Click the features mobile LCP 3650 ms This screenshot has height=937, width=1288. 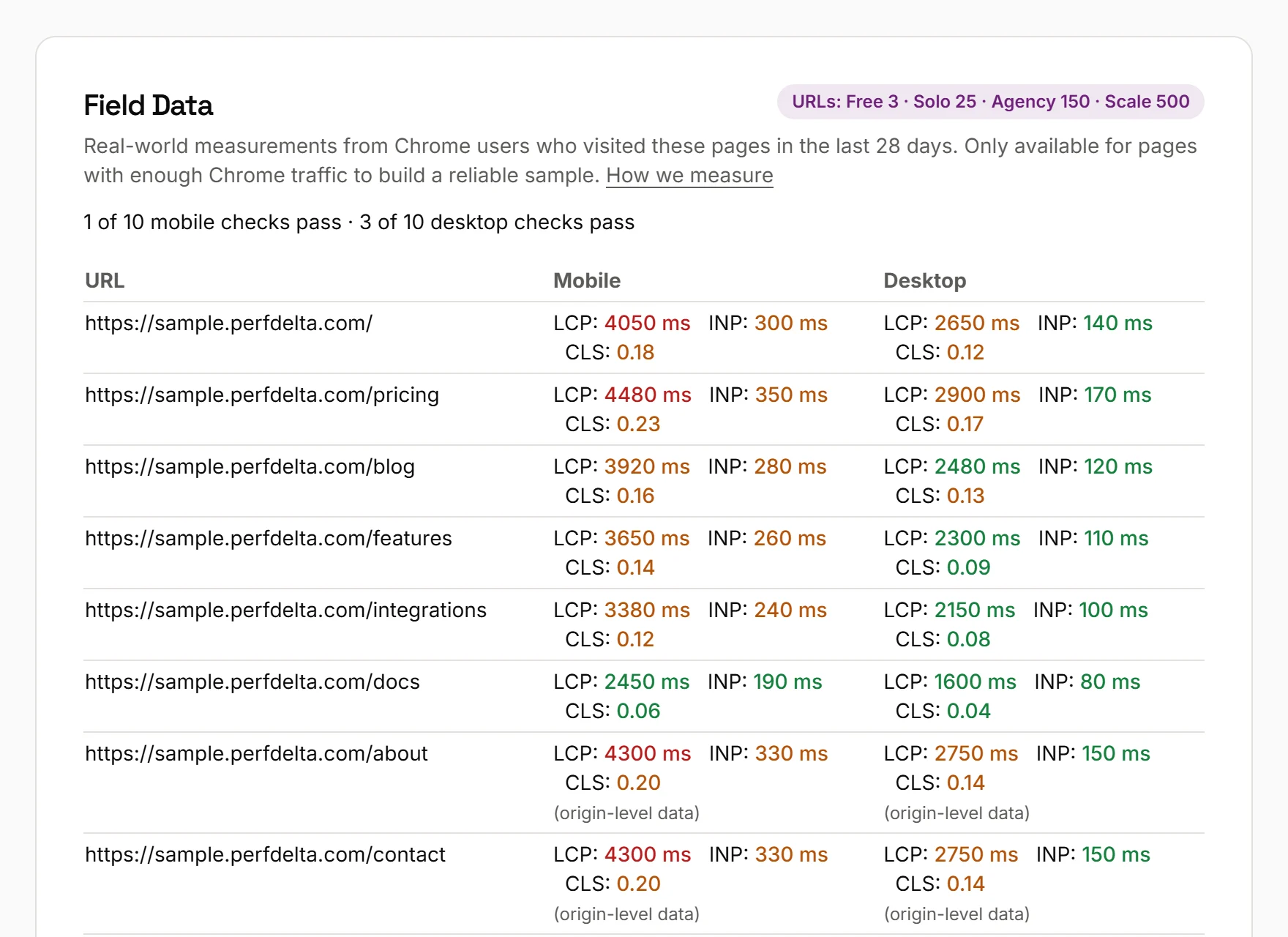click(x=647, y=539)
